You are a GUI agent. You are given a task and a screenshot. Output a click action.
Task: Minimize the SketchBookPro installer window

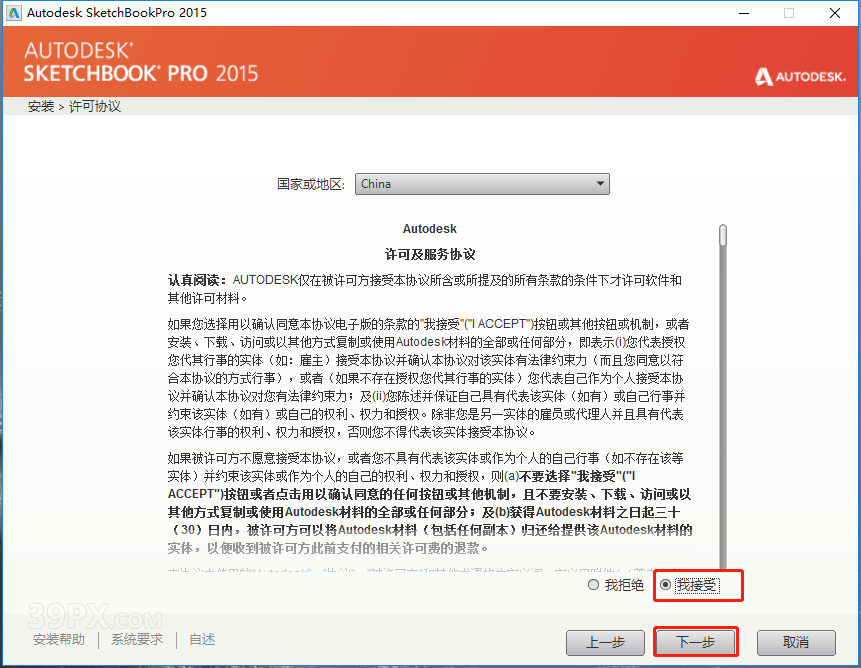(744, 13)
